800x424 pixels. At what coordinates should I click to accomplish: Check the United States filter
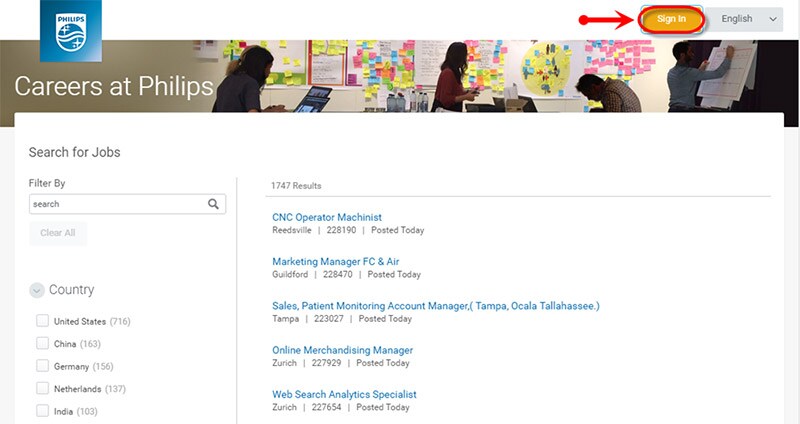pos(42,321)
